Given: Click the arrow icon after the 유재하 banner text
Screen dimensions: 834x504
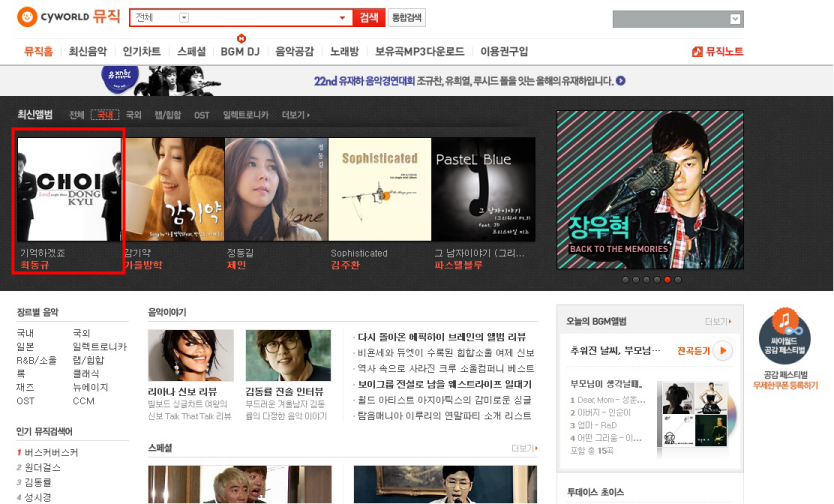Looking at the screenshot, I should [620, 81].
